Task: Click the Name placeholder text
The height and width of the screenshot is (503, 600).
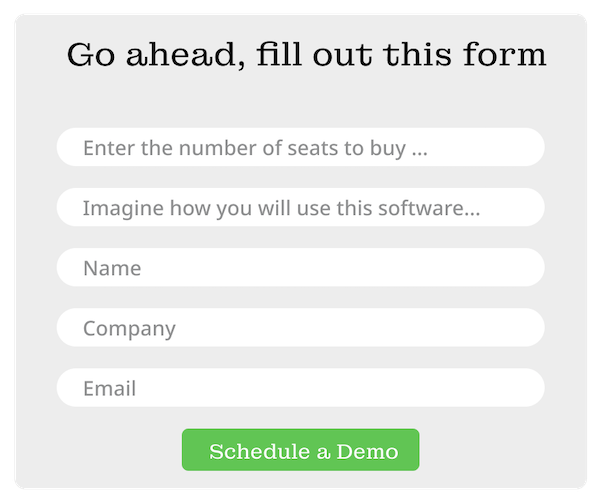Action: point(112,268)
